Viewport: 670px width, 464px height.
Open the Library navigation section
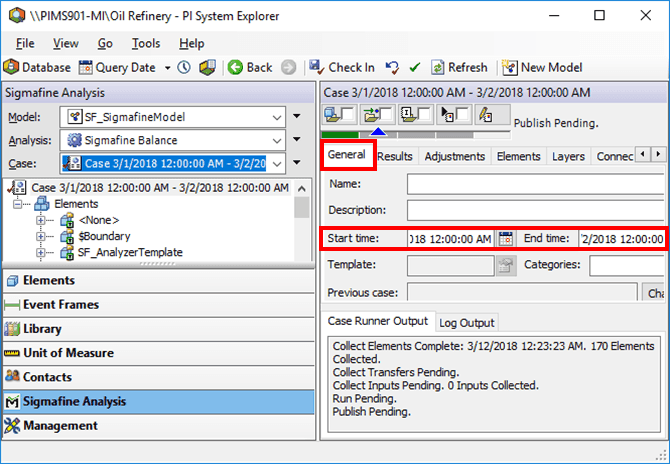[x=159, y=329]
